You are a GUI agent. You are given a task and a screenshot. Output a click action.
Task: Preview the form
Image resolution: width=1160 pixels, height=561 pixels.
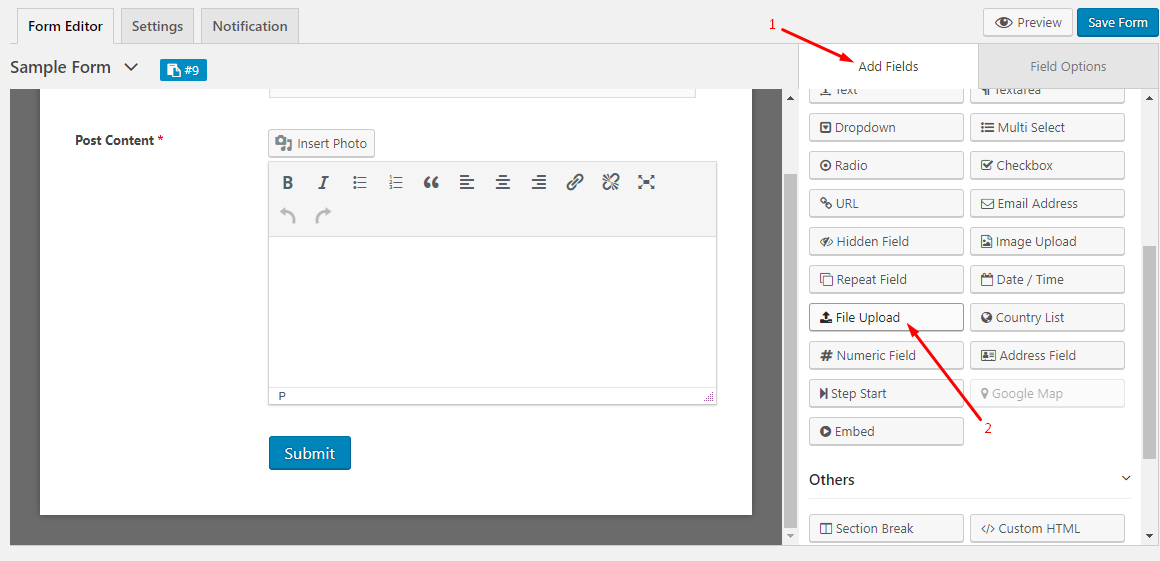(1028, 22)
